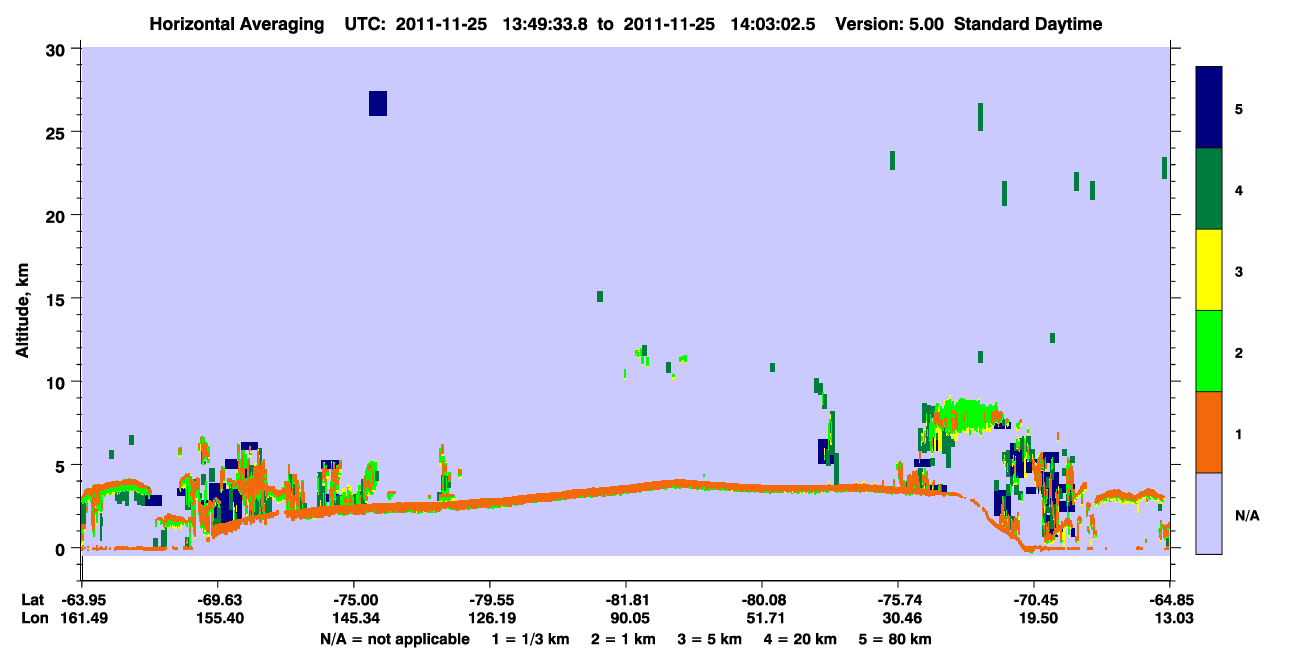
Task: Click legend text "1 = 1/3 km"
Action: 531,639
